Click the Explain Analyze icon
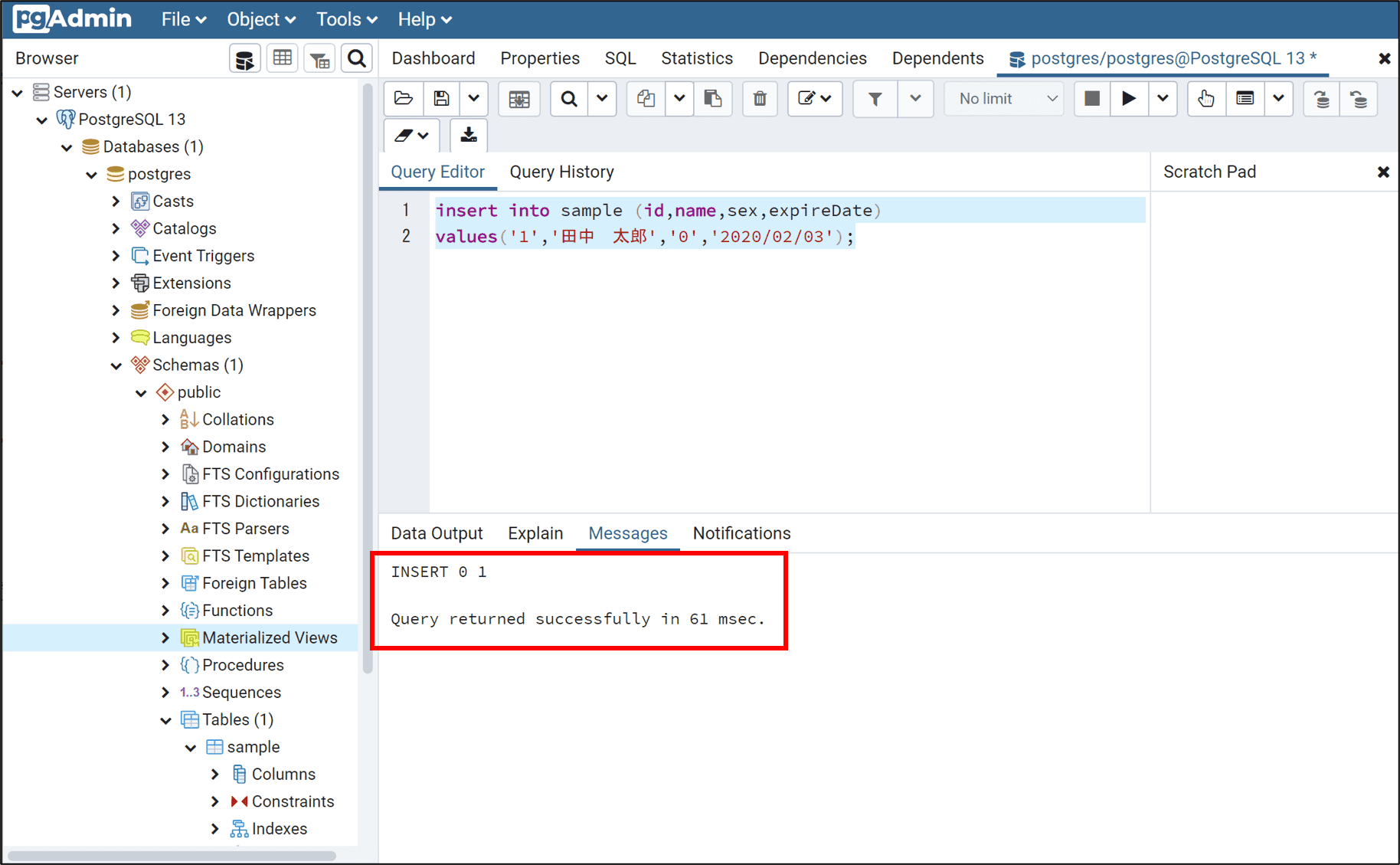This screenshot has width=1400, height=865. click(x=1245, y=99)
